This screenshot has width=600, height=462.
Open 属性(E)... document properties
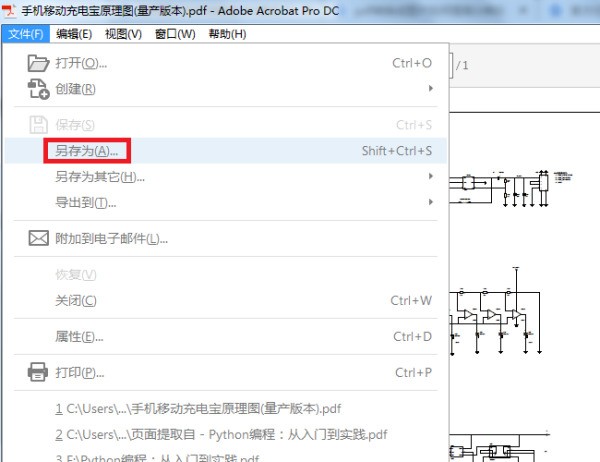[x=226, y=336]
